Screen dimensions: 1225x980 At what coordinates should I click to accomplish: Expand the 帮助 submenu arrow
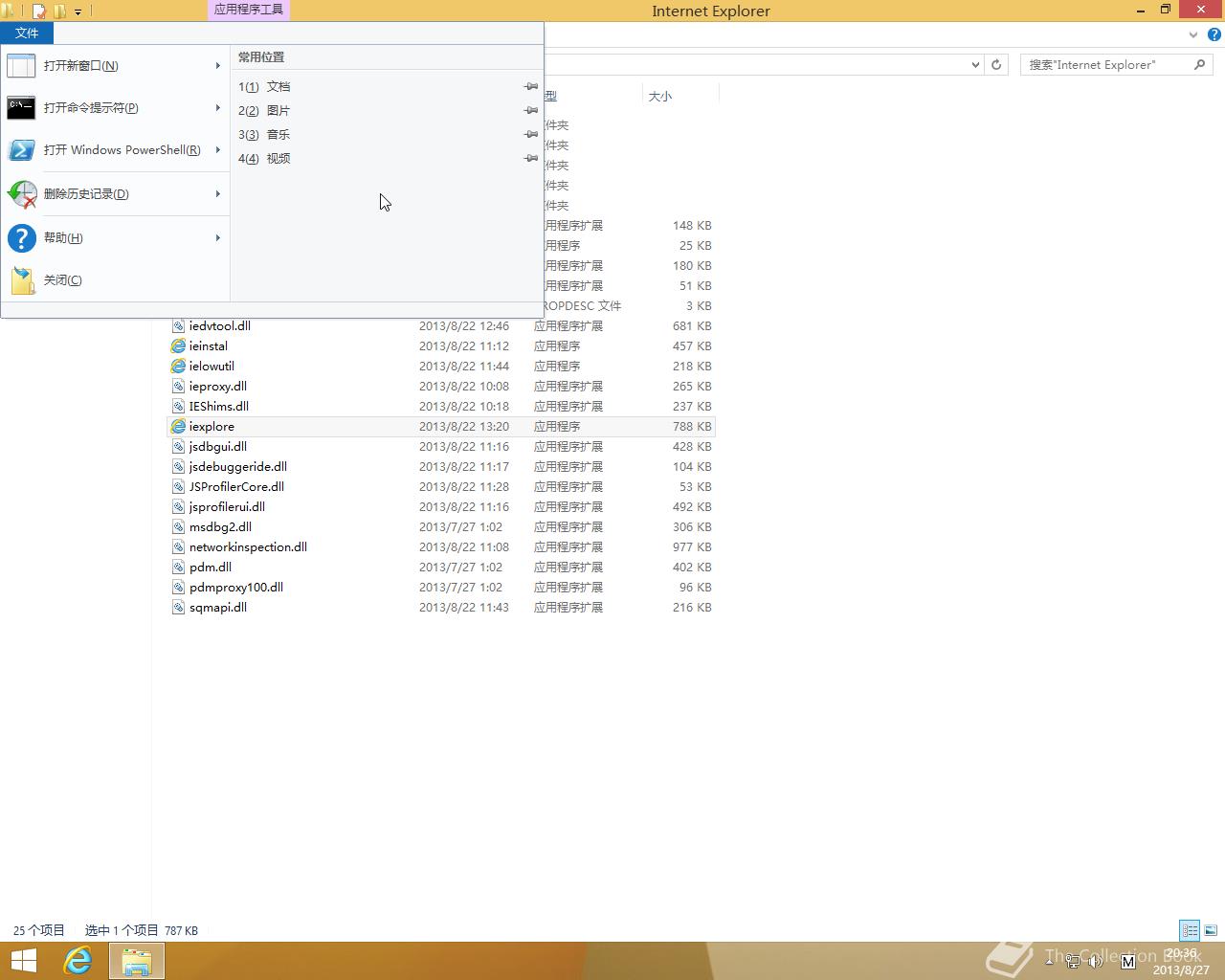pyautogui.click(x=218, y=237)
